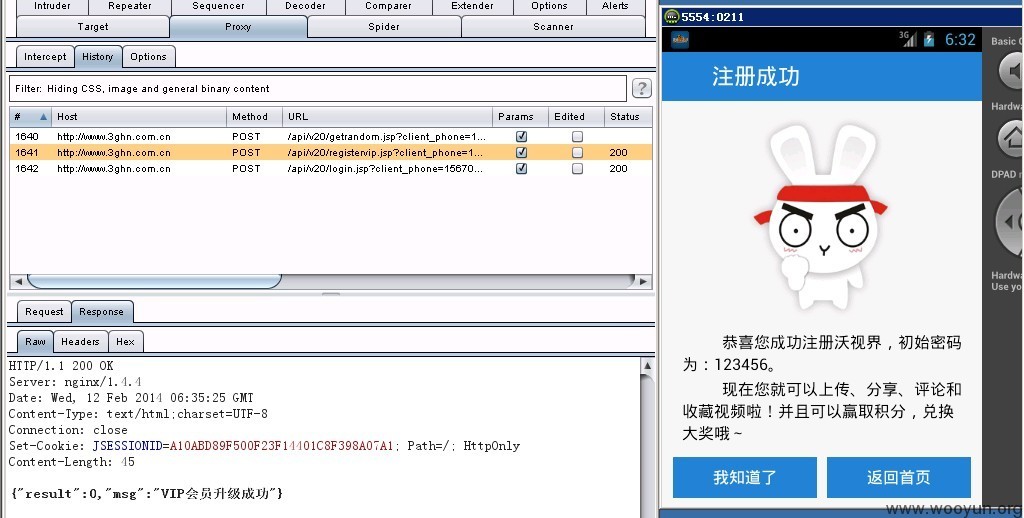Switch to the Scanner tab
This screenshot has width=1024, height=518.
(553, 27)
